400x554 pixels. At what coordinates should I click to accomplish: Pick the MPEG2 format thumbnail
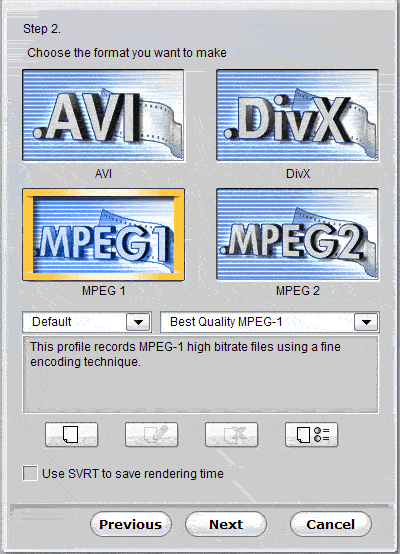pos(297,234)
